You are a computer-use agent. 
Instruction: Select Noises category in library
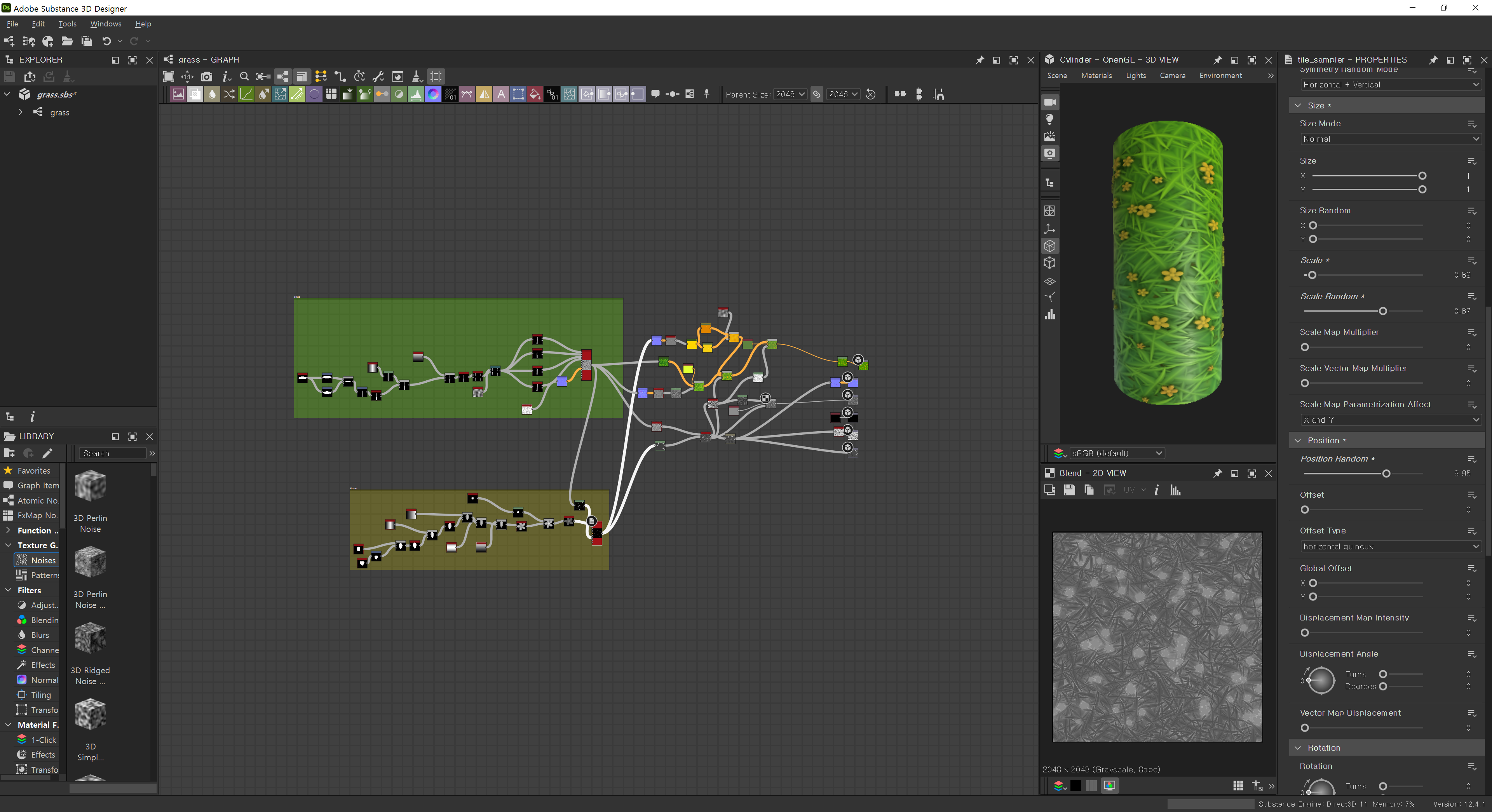42,560
